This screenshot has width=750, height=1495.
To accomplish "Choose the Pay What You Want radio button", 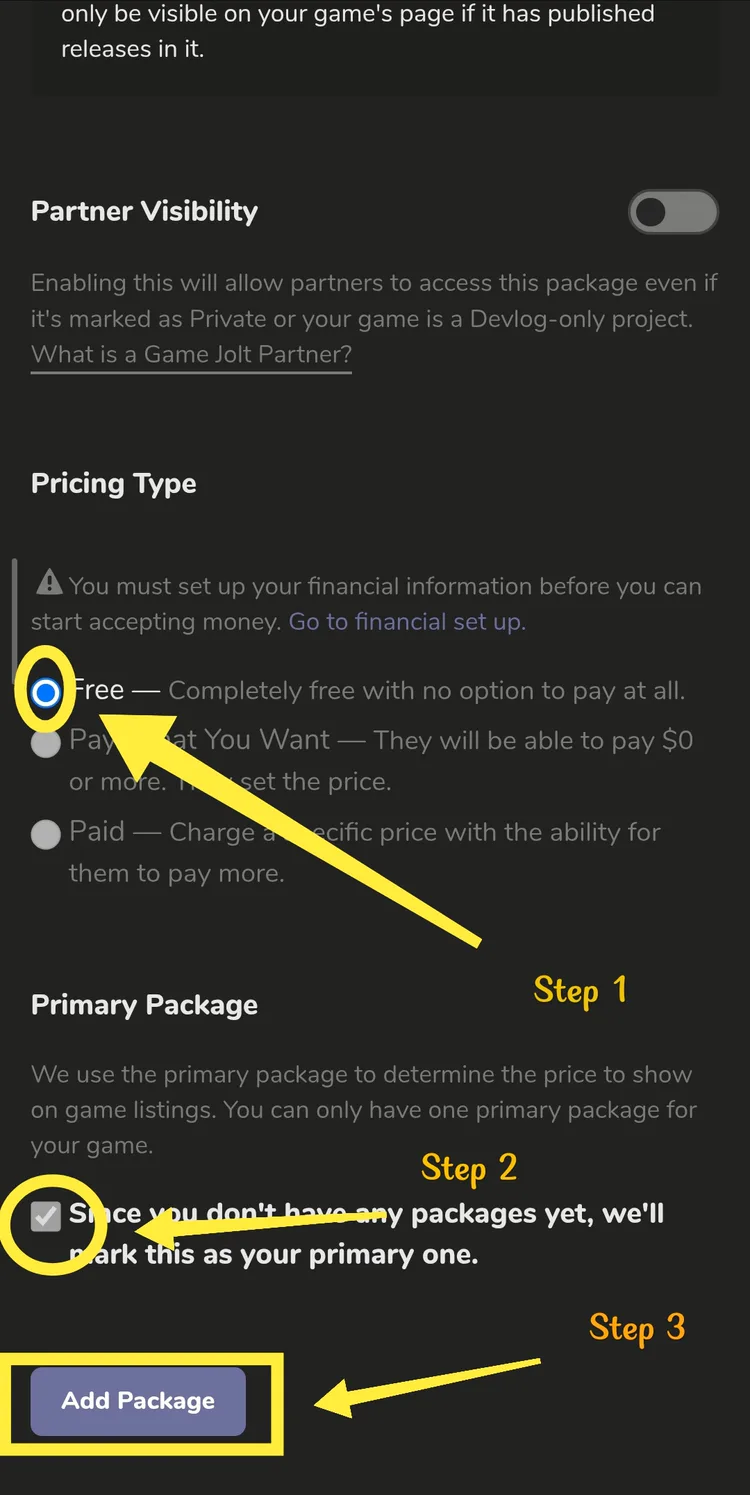I will pos(46,744).
